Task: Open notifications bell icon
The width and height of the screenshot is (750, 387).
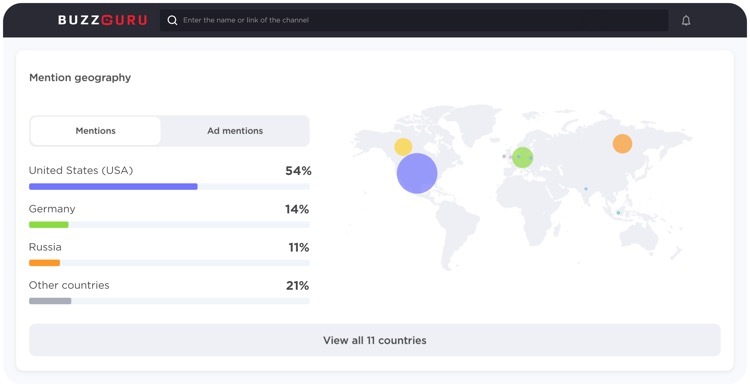Action: coord(686,21)
